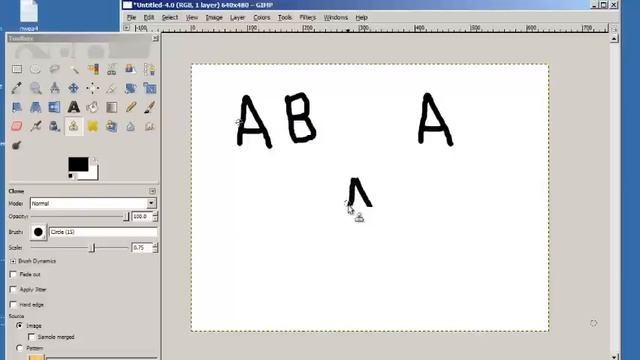
Task: Select the Rectangle Select tool
Action: (17, 69)
